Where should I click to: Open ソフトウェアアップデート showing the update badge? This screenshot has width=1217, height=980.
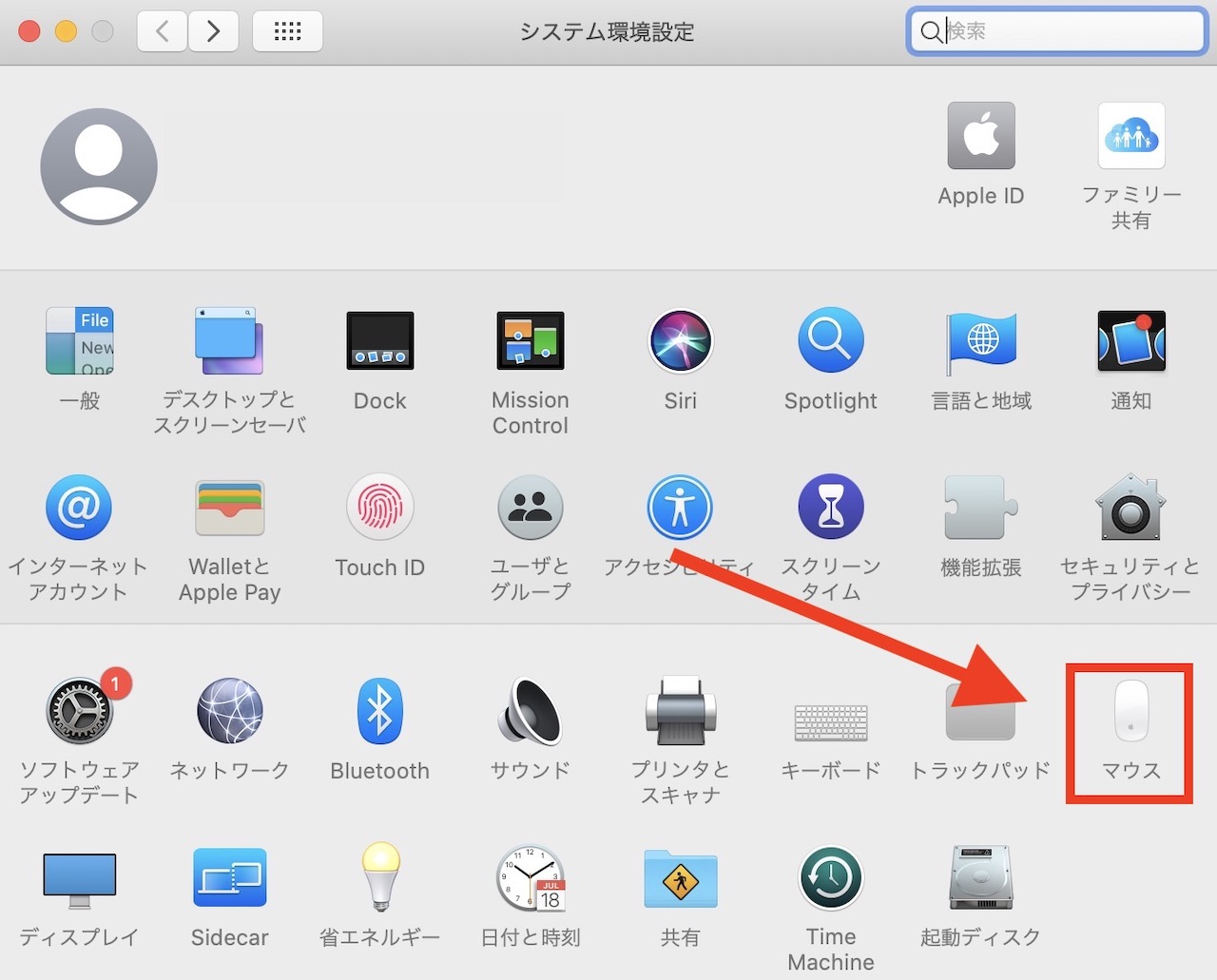tap(79, 710)
